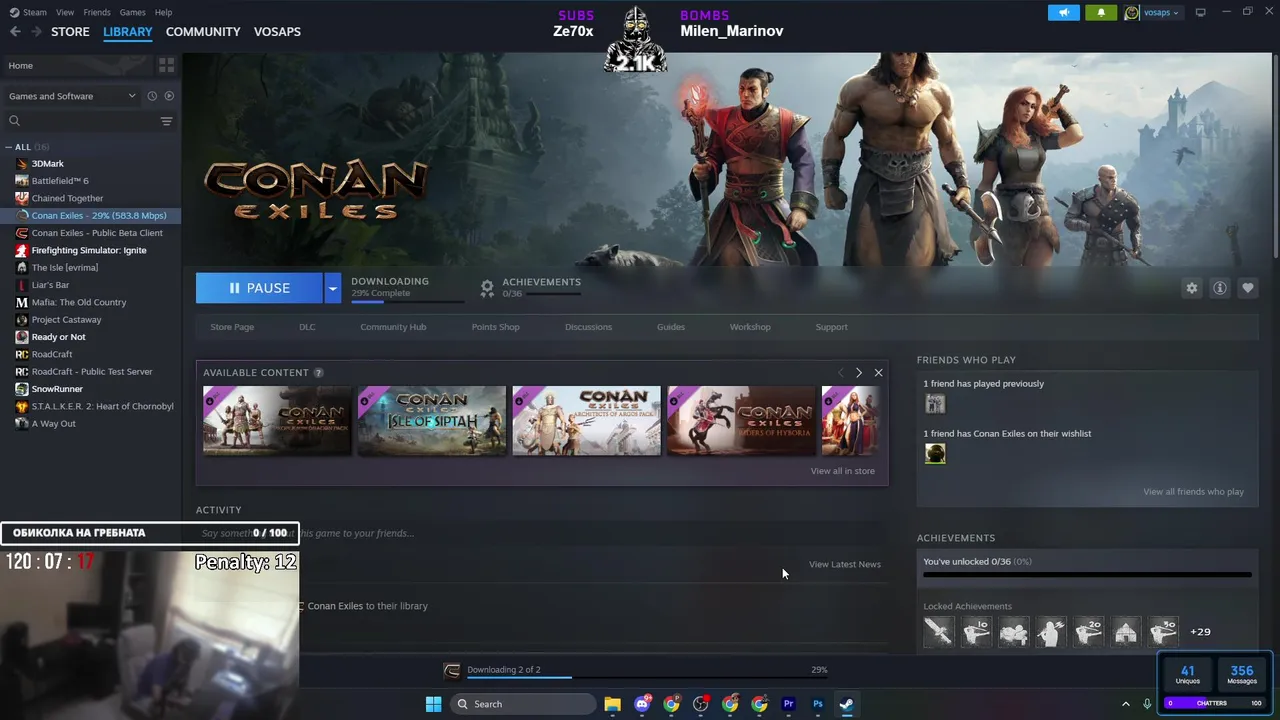
Task: Select S.T.A.L.K.E.R. 2: Heart of Chornobyl
Action: click(102, 406)
